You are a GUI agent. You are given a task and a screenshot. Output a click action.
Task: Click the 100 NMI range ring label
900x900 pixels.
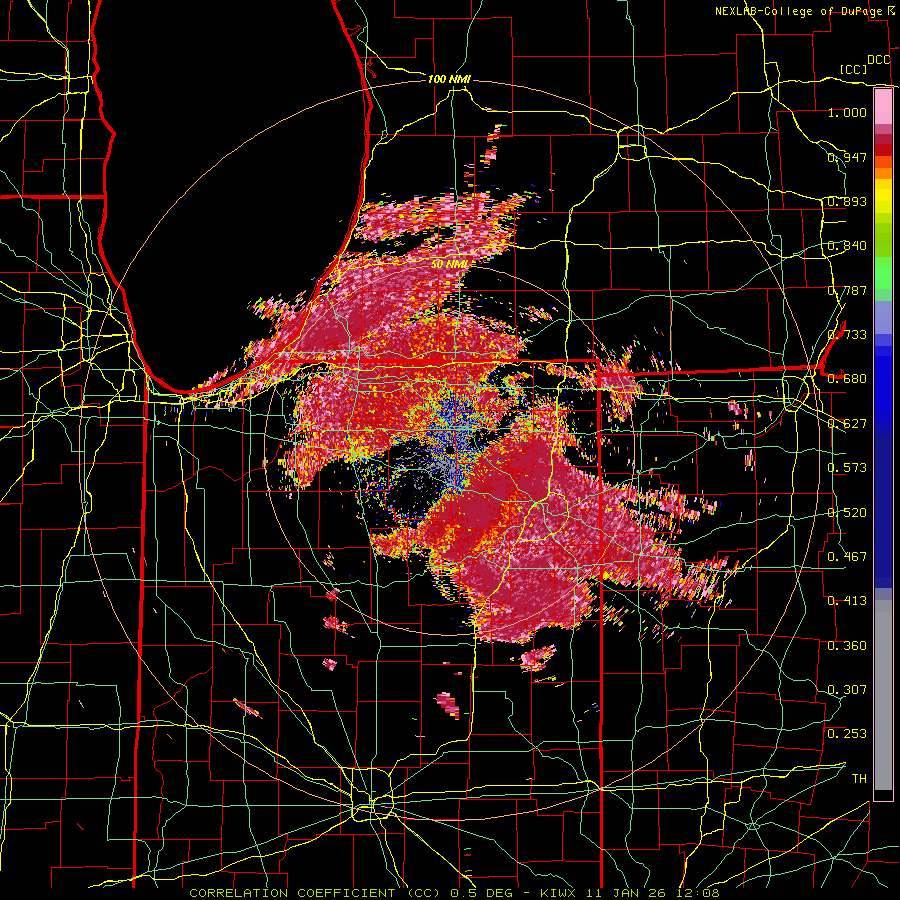tap(449, 79)
